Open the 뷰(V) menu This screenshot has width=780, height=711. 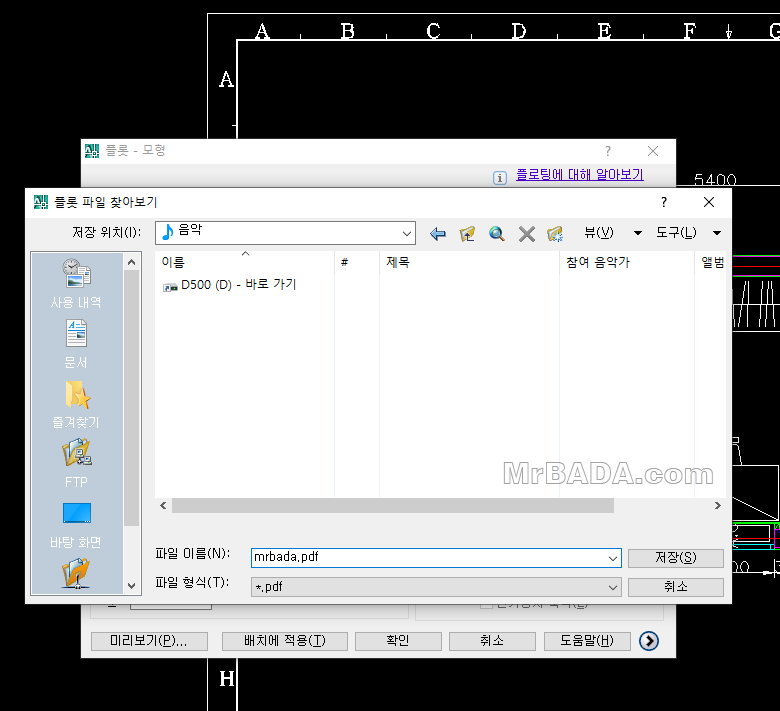pyautogui.click(x=598, y=232)
